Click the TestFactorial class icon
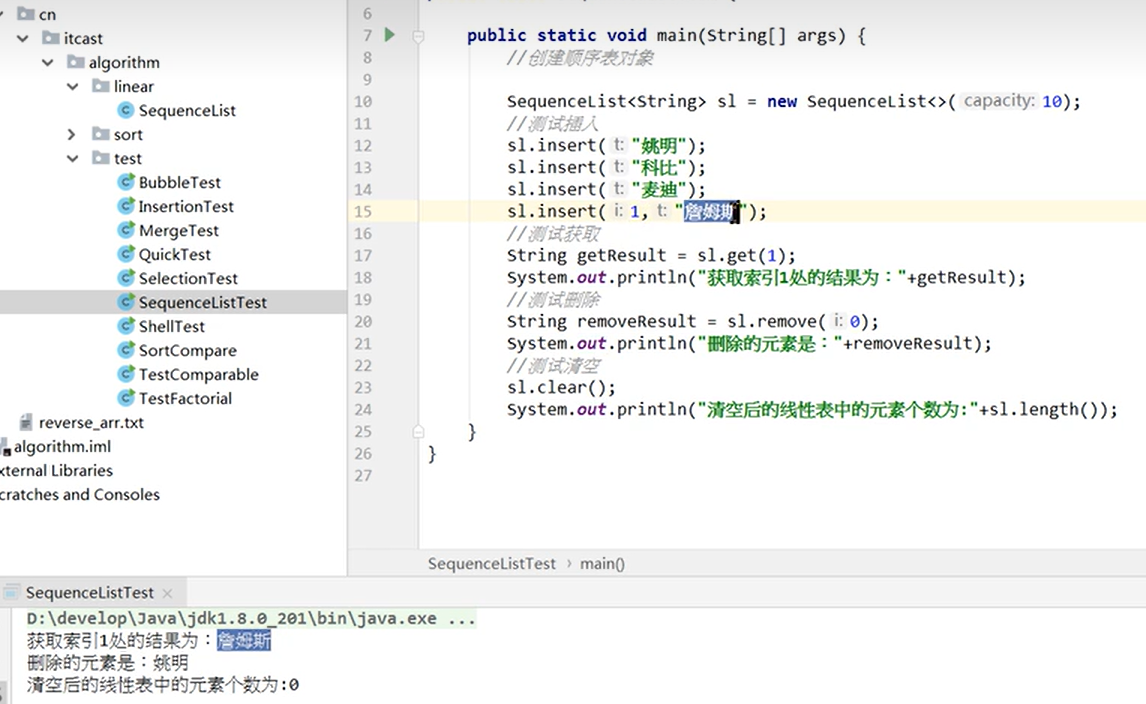The width and height of the screenshot is (1146, 704). tap(126, 398)
